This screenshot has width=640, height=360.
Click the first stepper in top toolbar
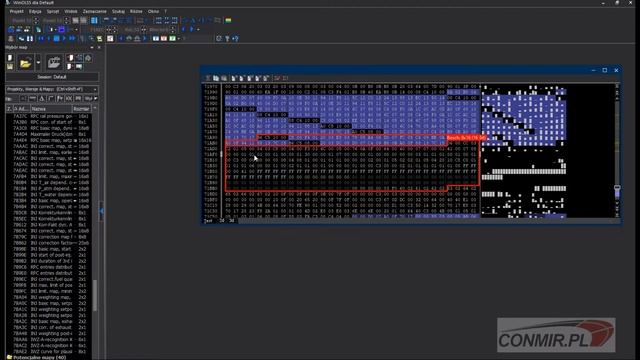click(x=36, y=20)
